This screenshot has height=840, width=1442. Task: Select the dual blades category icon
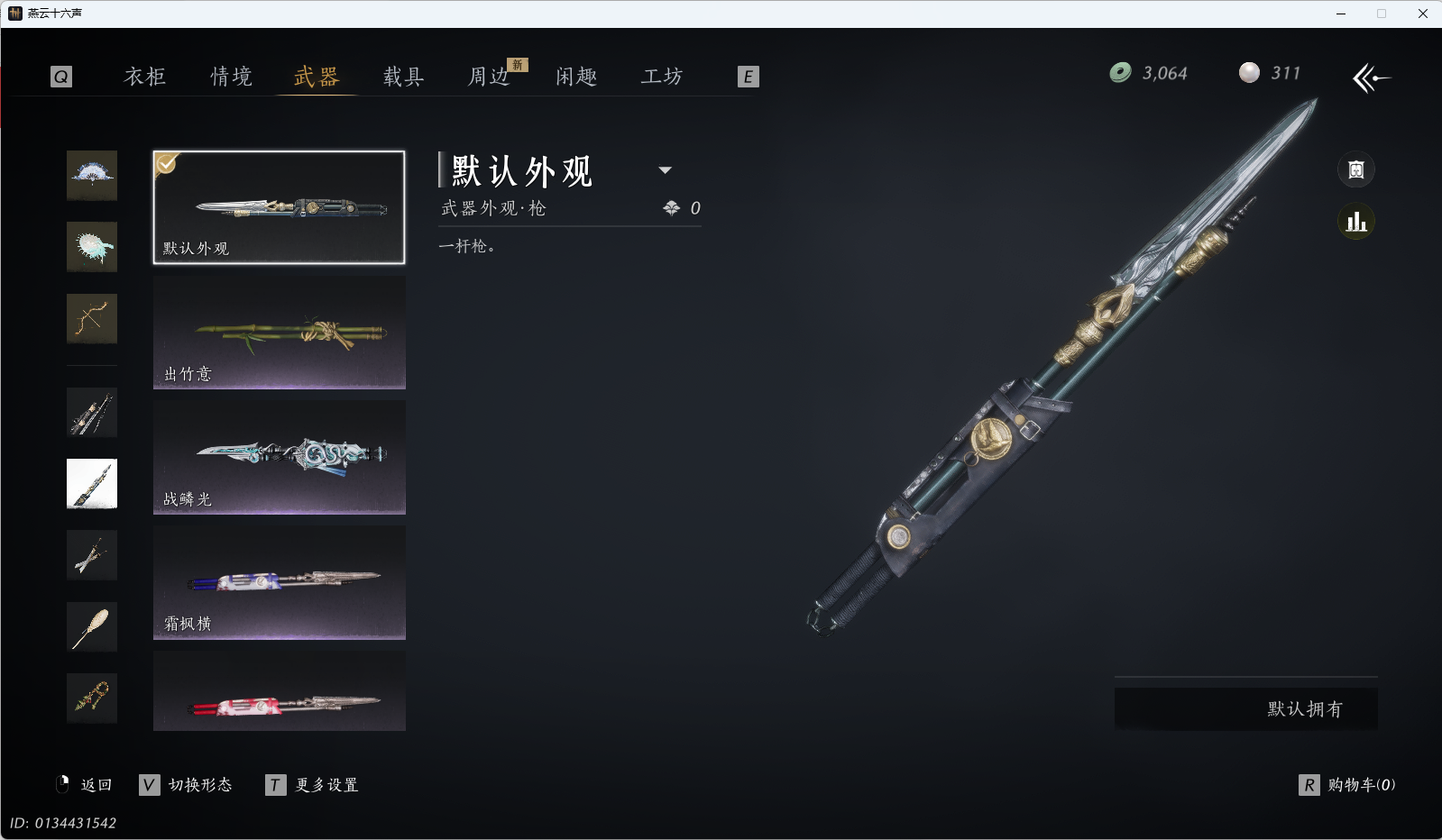pyautogui.click(x=92, y=555)
